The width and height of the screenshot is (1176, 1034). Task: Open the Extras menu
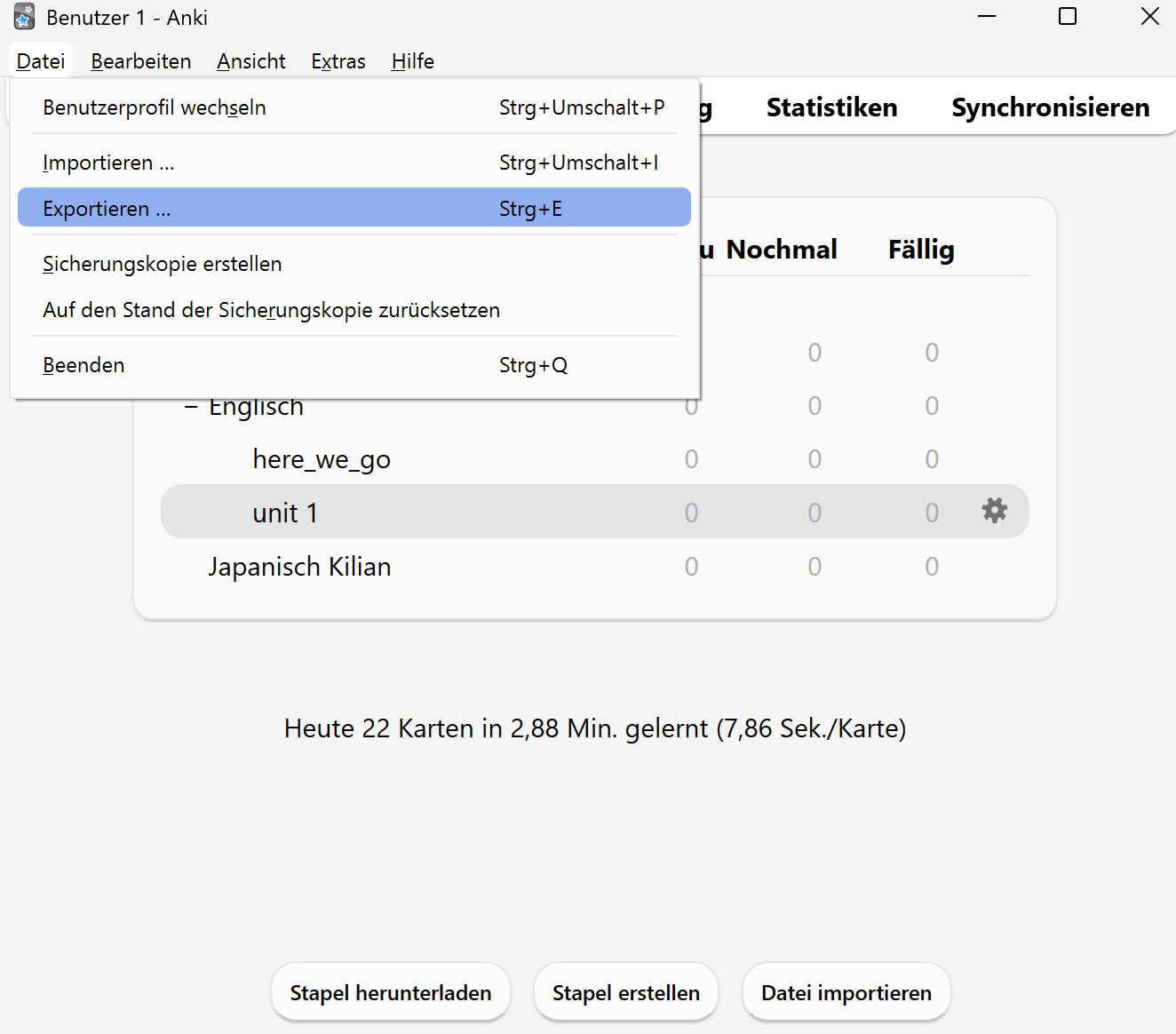pos(338,61)
